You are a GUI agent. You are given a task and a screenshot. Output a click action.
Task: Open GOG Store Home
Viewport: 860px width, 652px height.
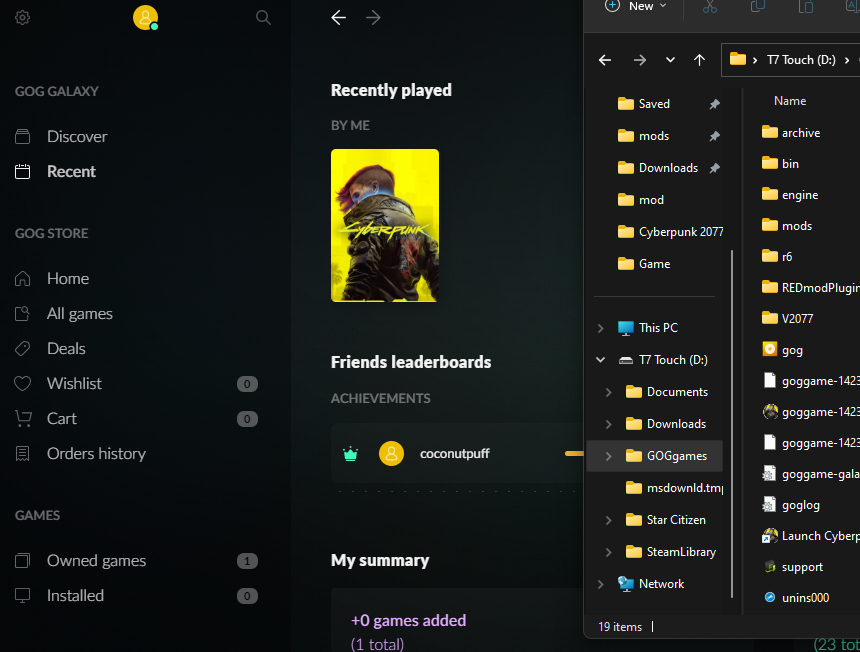point(67,279)
